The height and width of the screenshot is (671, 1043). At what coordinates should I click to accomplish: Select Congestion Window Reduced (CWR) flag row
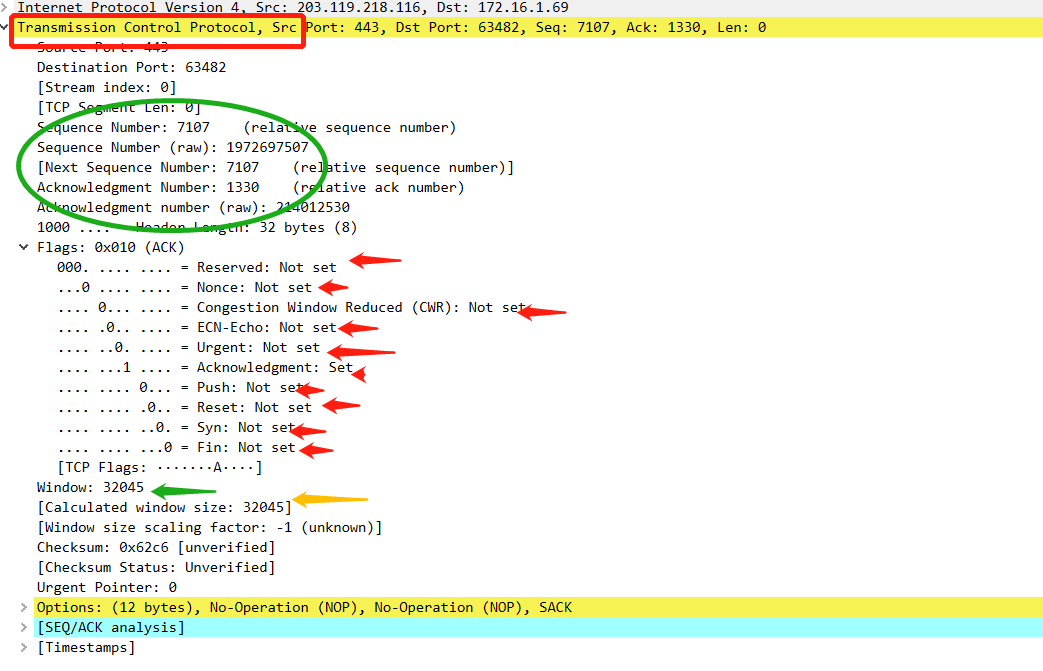click(291, 307)
